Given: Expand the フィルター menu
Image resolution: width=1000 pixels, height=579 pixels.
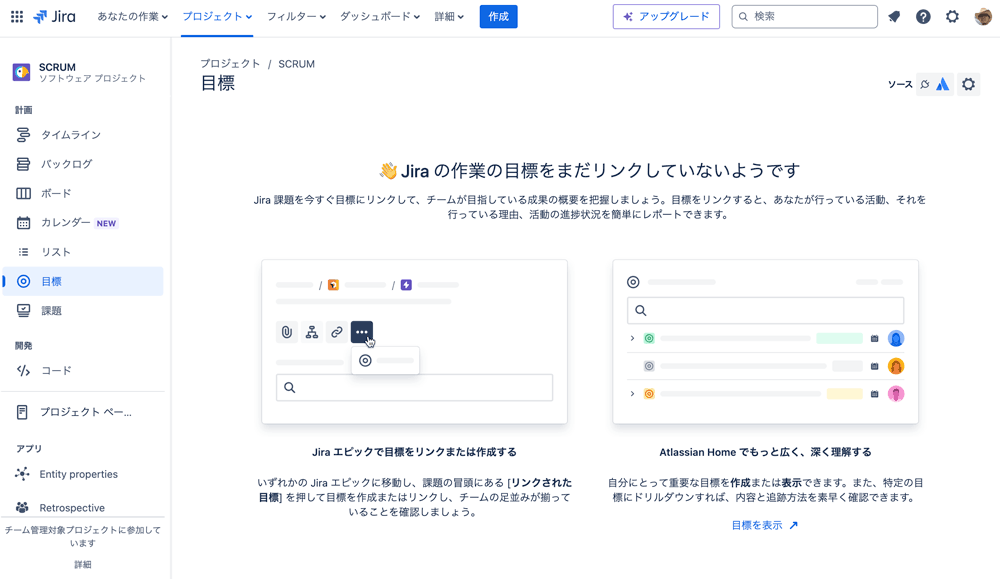Looking at the screenshot, I should pyautogui.click(x=296, y=17).
